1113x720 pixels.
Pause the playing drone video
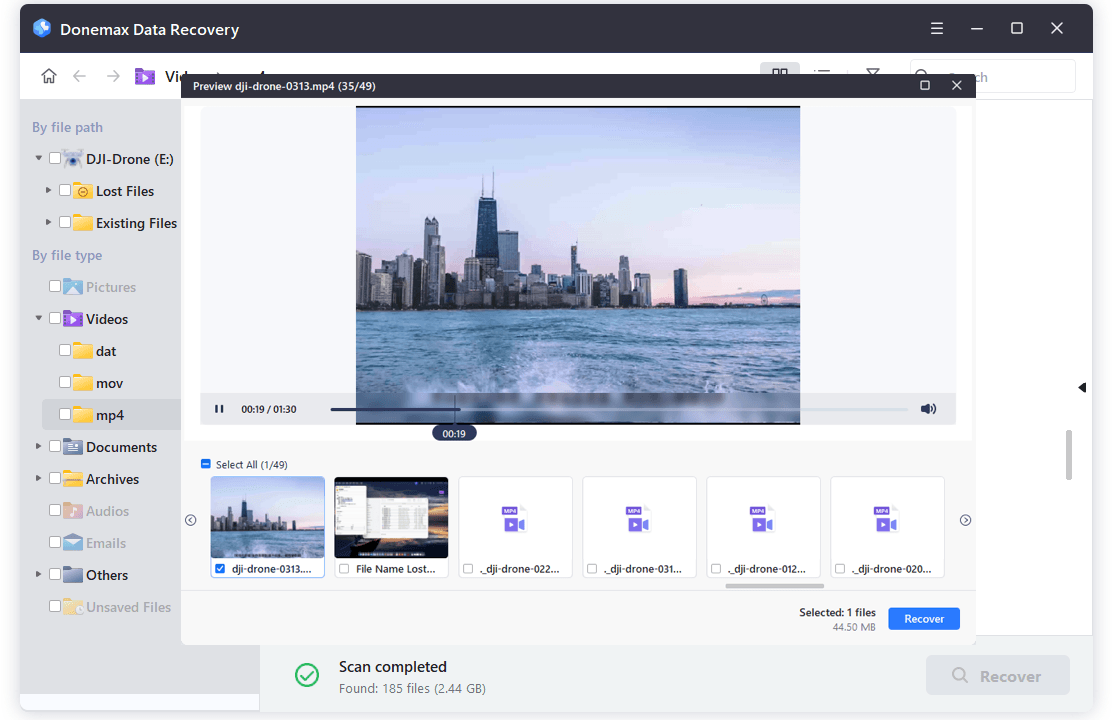[218, 408]
